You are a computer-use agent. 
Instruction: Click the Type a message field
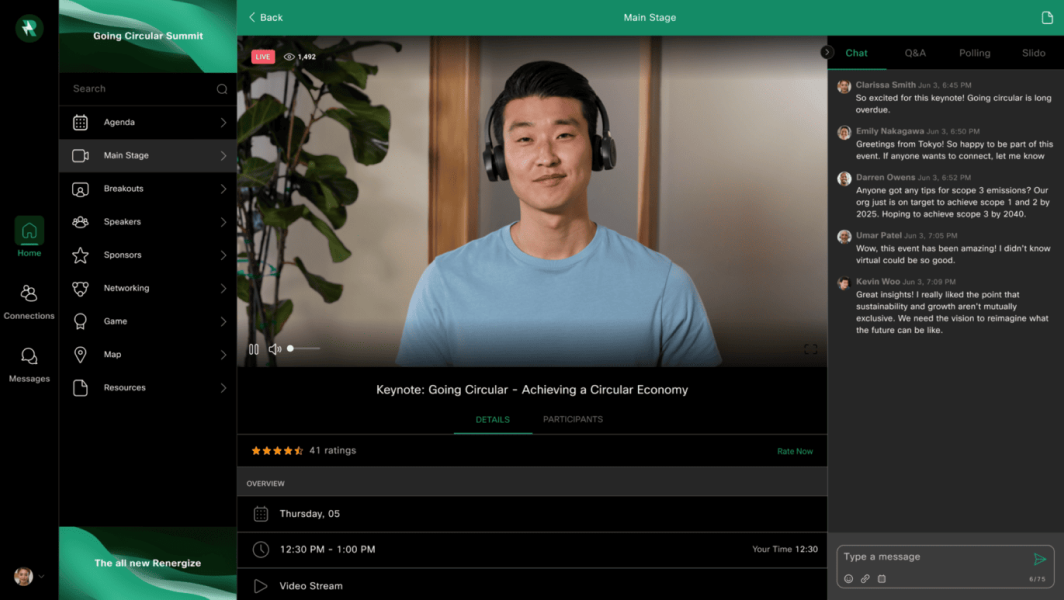[930, 557]
